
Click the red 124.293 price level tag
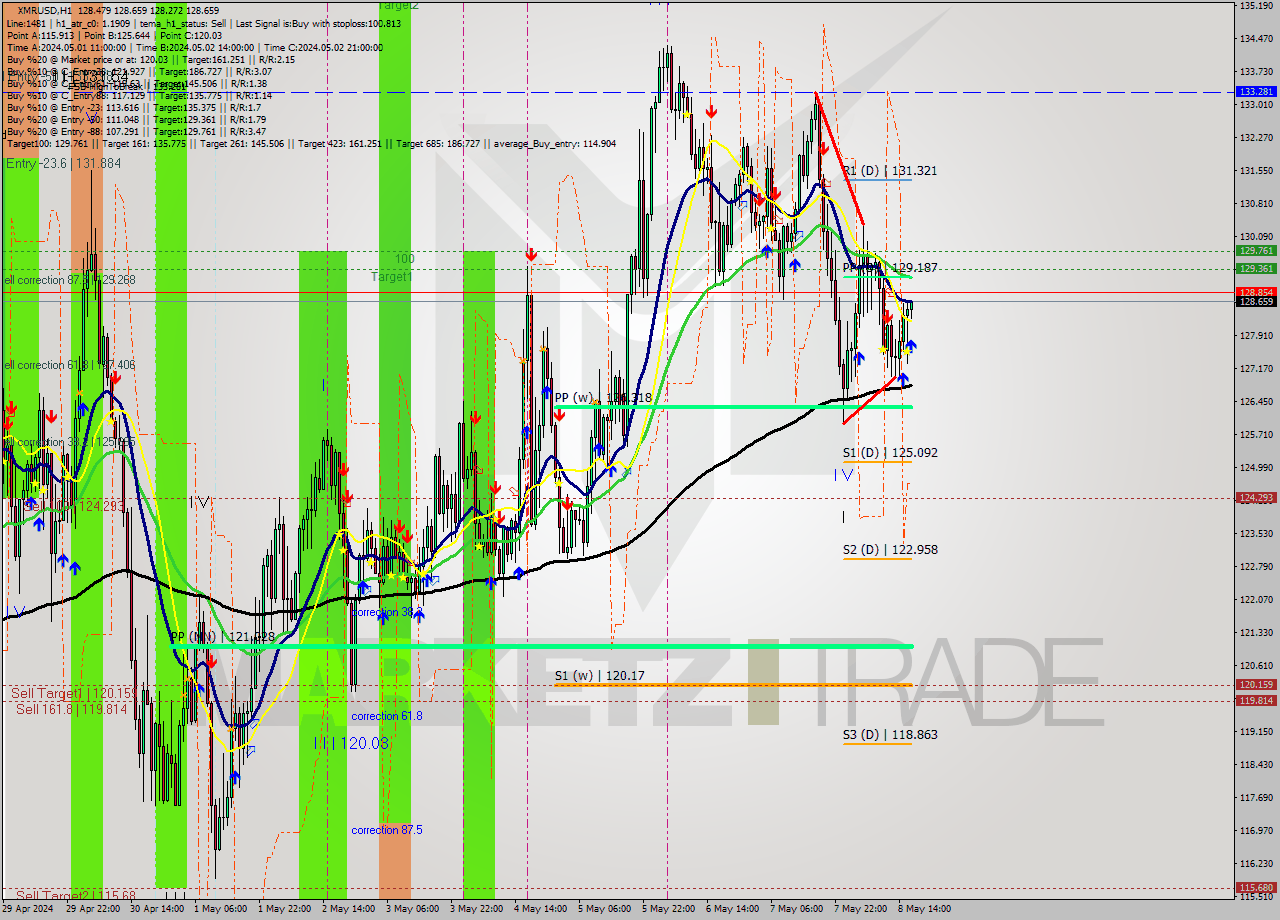pyautogui.click(x=1256, y=497)
